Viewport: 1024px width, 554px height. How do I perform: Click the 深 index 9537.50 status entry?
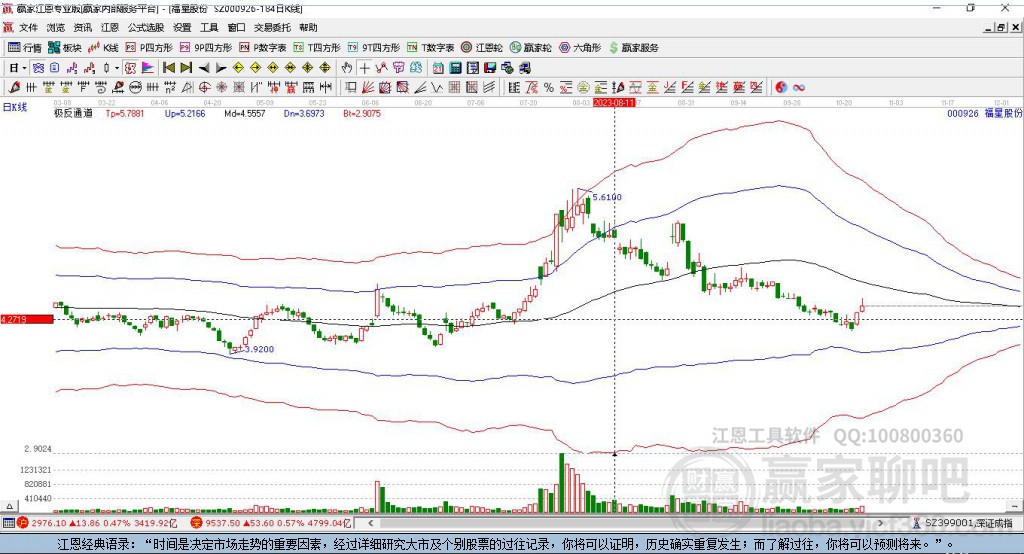coord(272,523)
